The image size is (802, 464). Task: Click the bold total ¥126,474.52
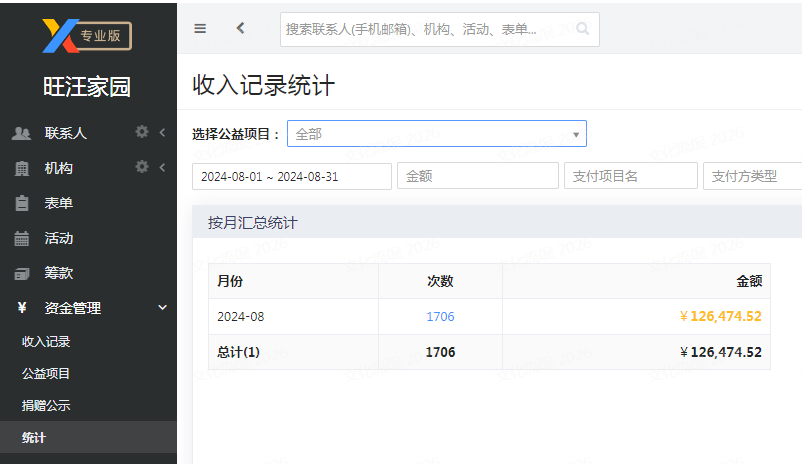coord(721,352)
